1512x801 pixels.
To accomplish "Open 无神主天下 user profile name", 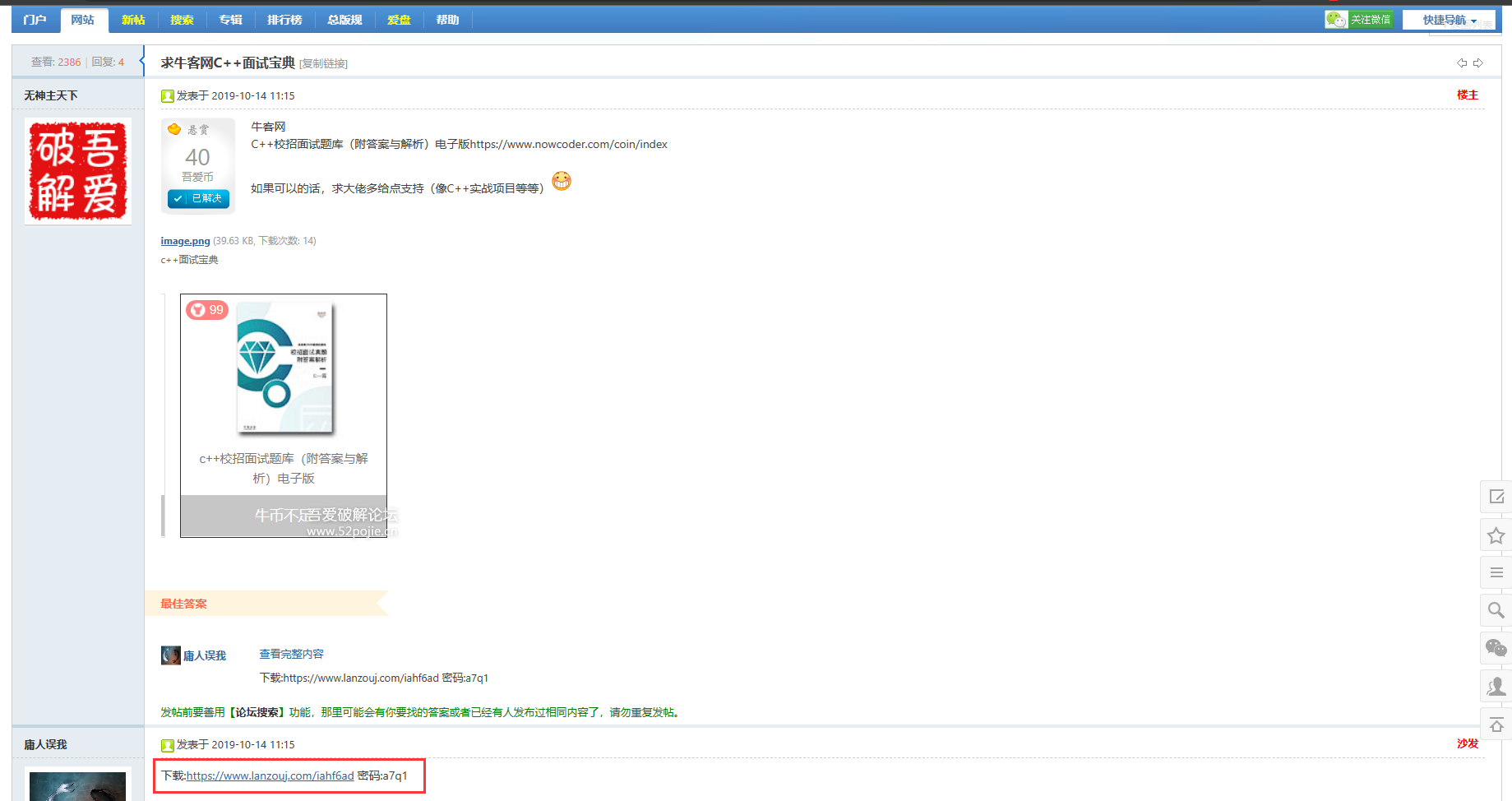I will tap(51, 95).
